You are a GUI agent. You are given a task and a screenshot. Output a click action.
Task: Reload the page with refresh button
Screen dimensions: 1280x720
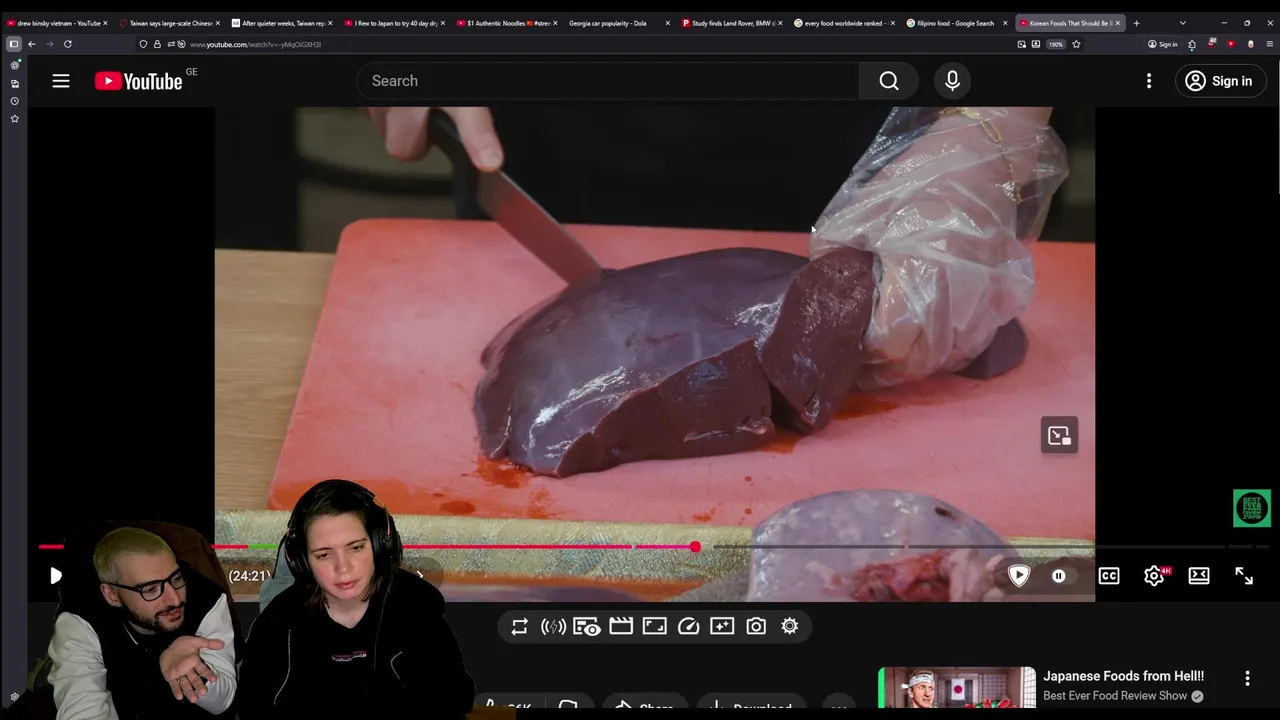click(x=68, y=44)
